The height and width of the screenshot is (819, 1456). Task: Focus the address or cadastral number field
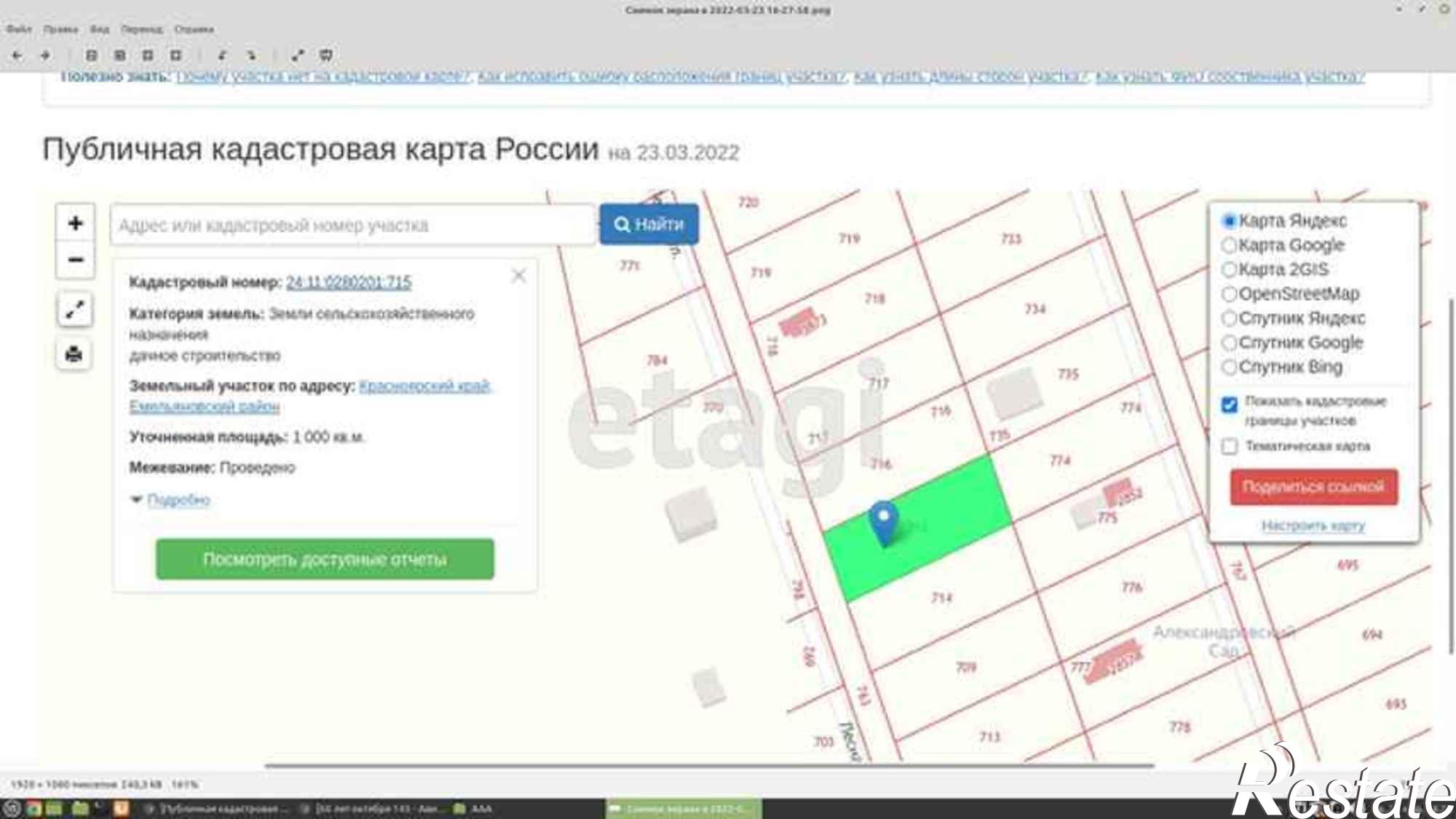(353, 225)
